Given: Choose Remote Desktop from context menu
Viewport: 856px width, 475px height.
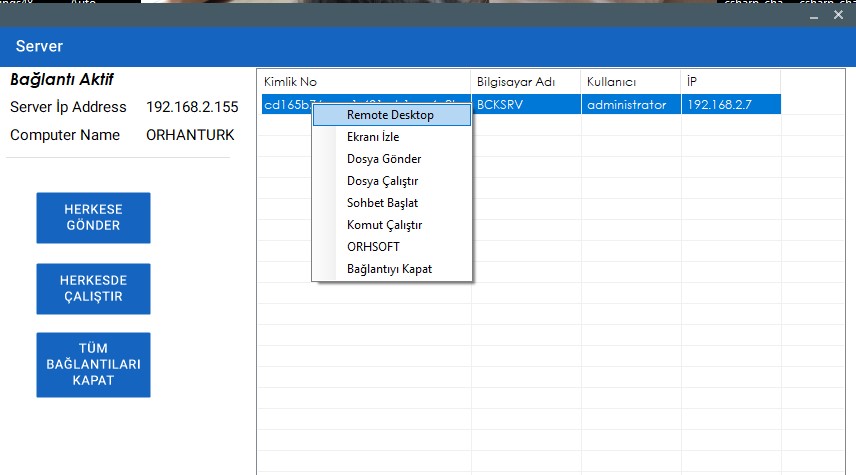Looking at the screenshot, I should (391, 115).
